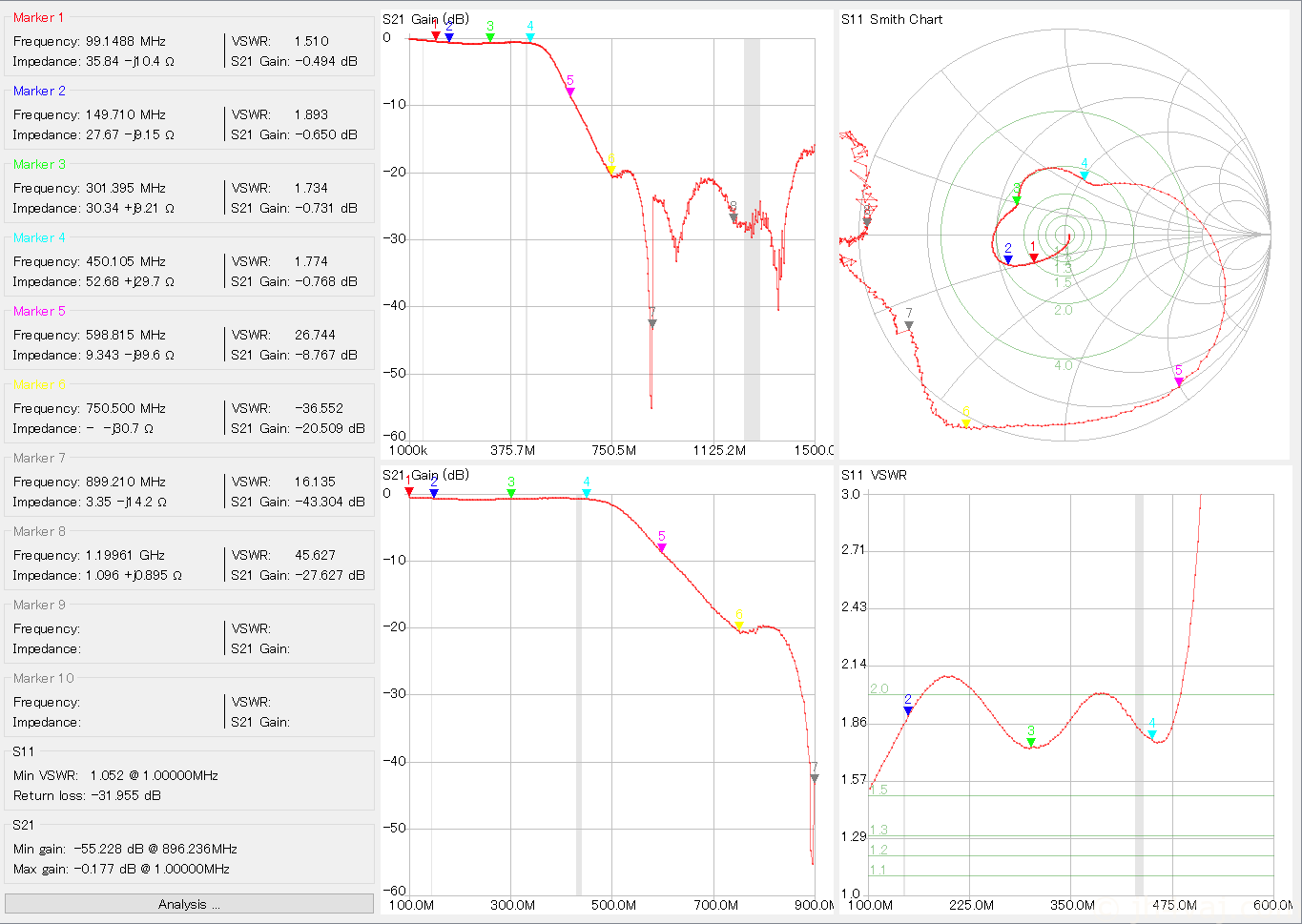Select frequency value '450.105 MHz'

(x=126, y=261)
